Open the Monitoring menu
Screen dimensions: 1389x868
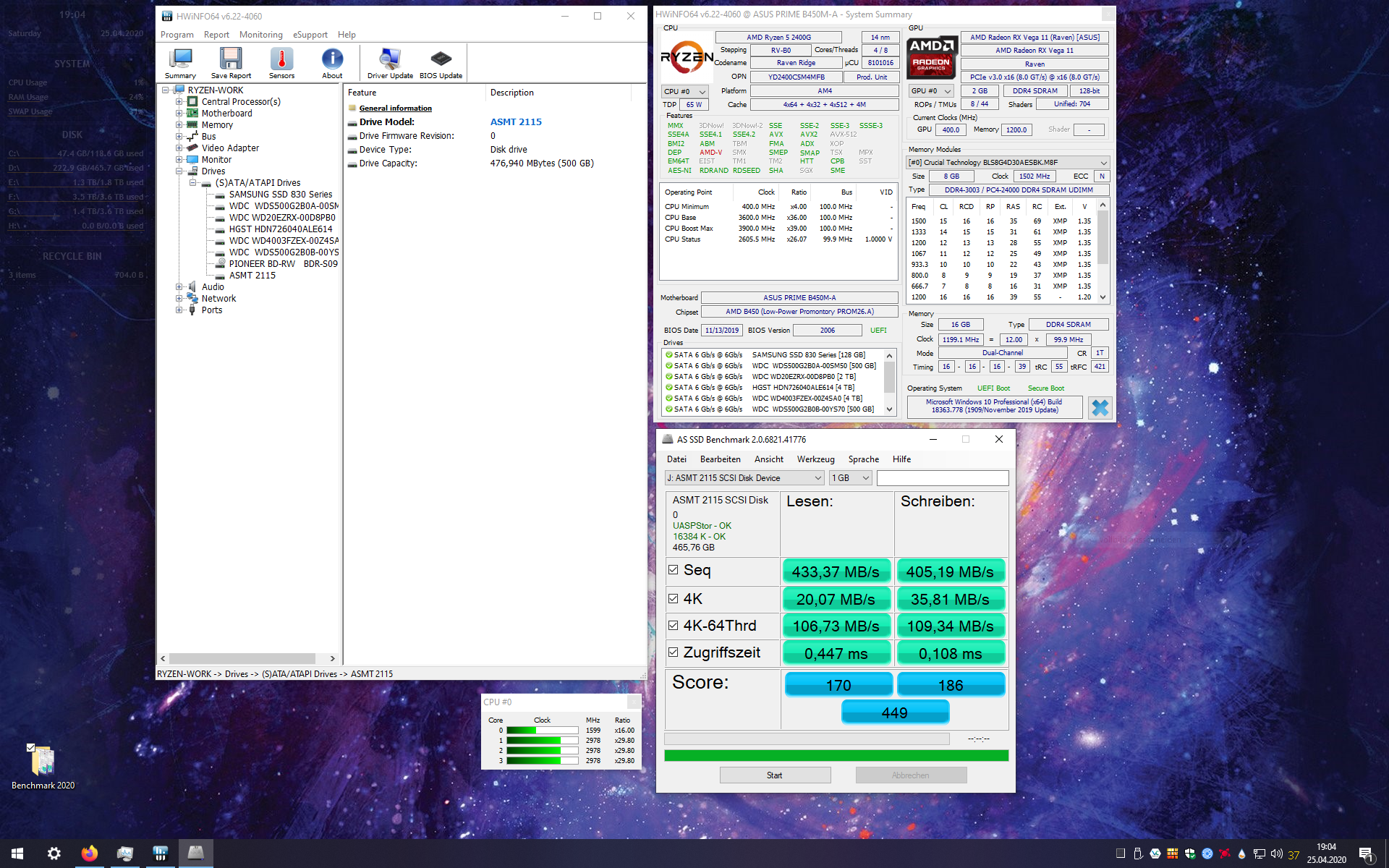click(260, 34)
